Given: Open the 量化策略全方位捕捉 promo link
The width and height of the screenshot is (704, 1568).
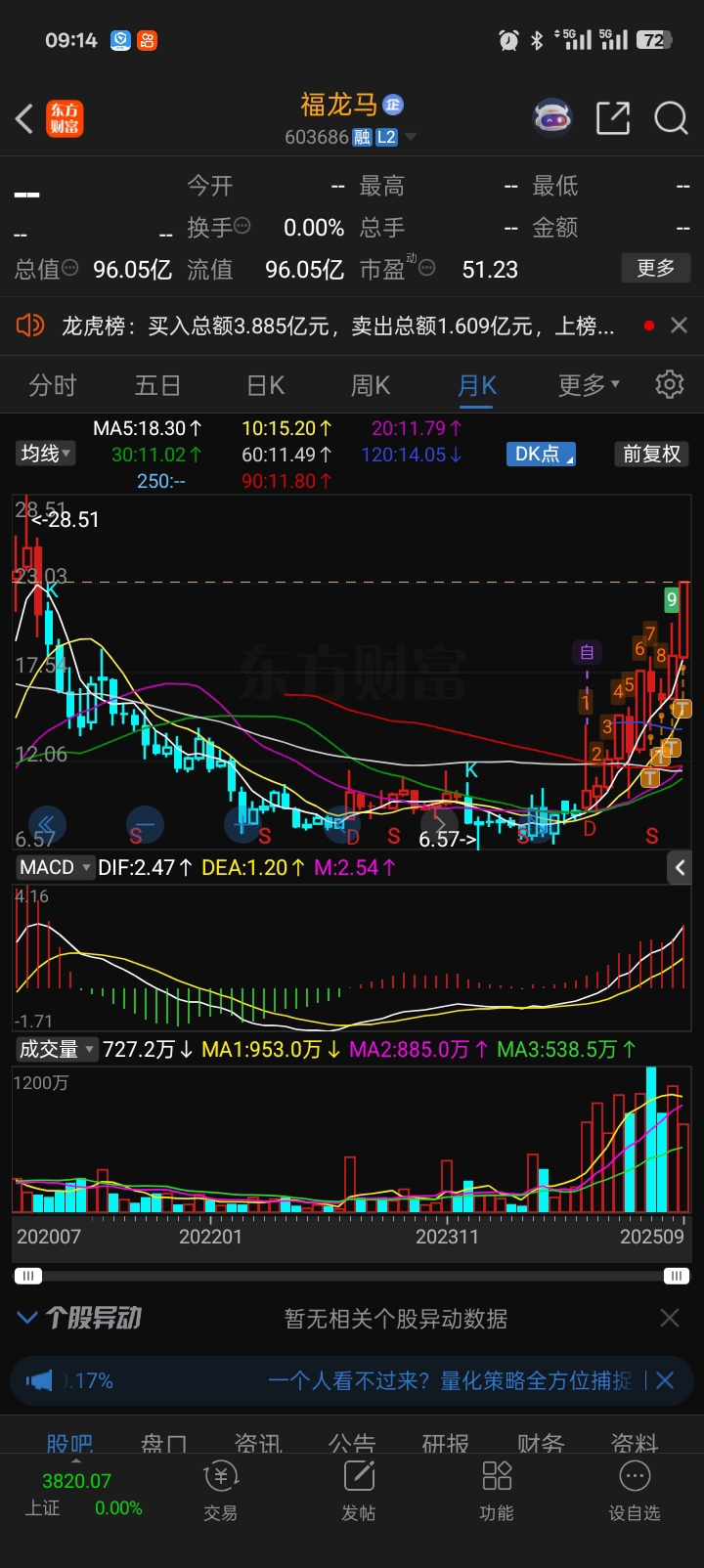Looking at the screenshot, I should tap(451, 1380).
